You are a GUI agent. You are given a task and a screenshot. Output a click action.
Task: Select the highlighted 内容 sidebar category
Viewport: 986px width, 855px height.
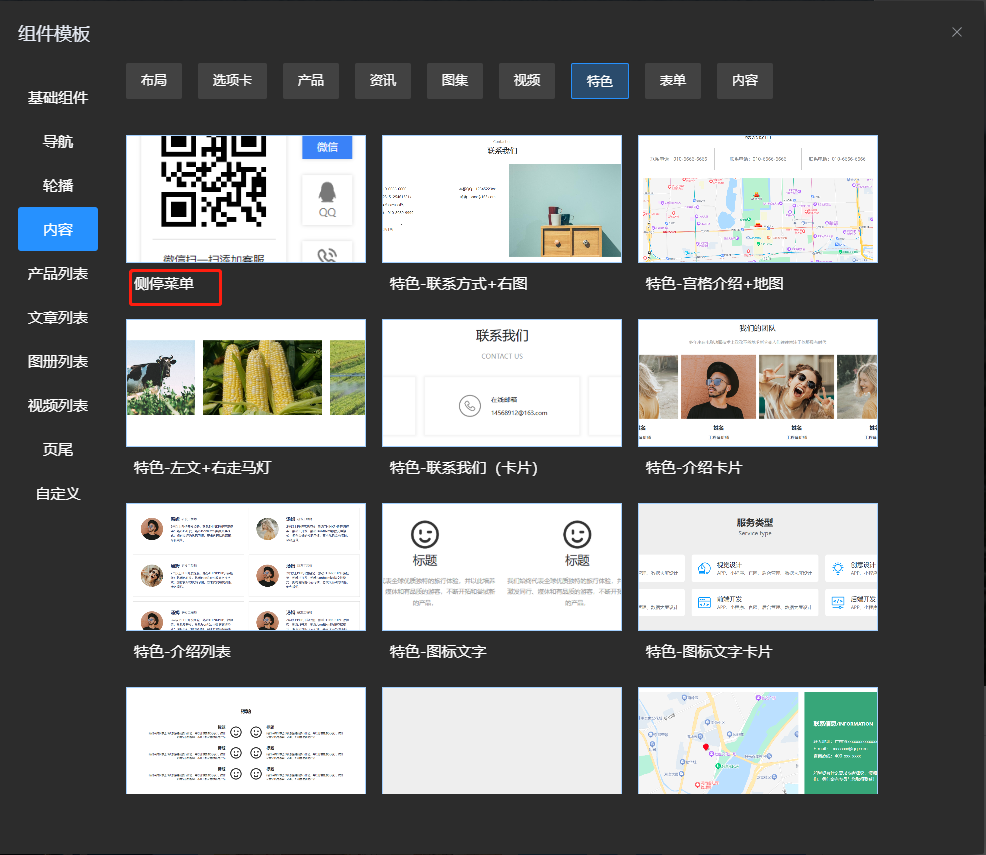58,229
